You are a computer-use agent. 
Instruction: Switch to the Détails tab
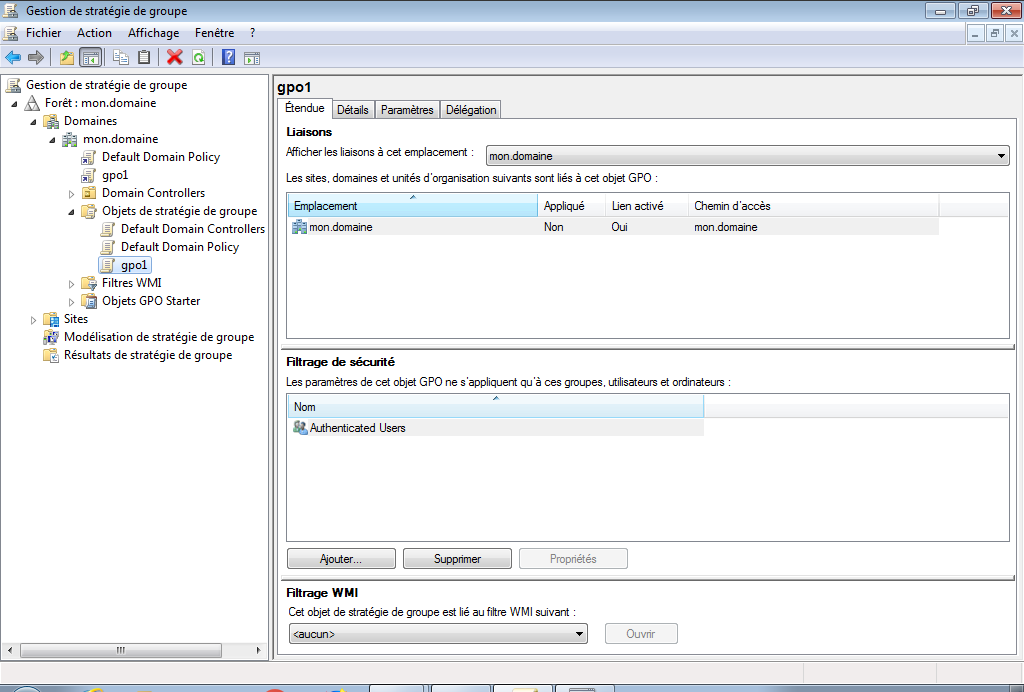[353, 110]
